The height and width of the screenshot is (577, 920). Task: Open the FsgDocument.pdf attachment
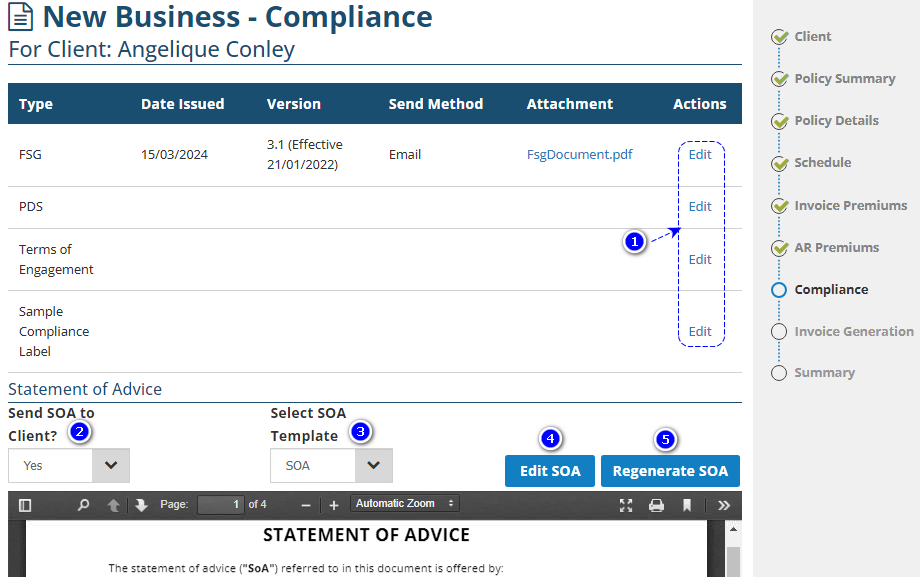tap(580, 155)
